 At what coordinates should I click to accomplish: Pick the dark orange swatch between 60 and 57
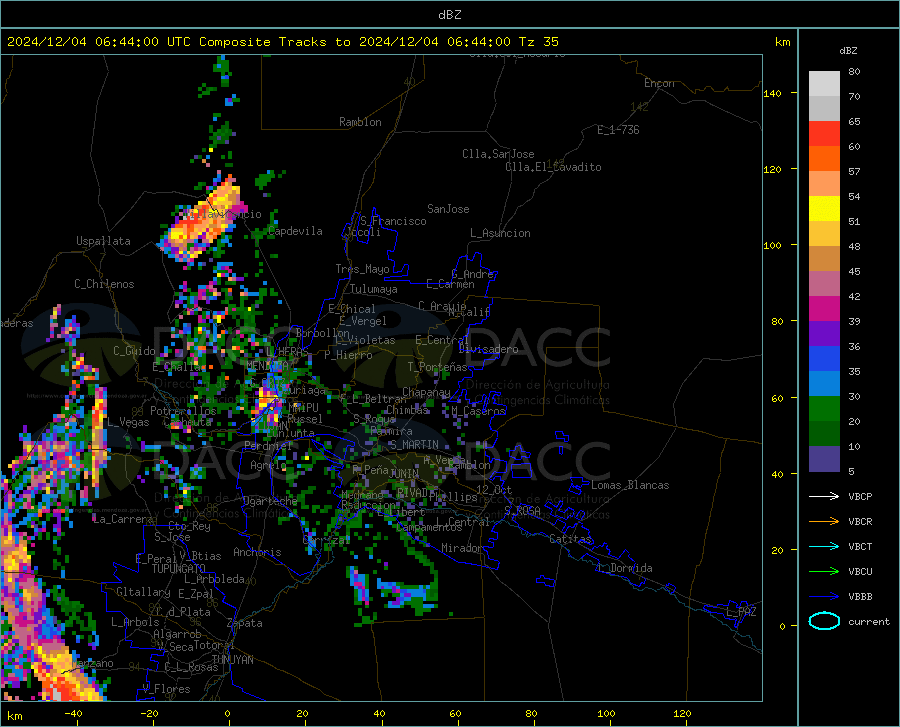click(x=824, y=159)
